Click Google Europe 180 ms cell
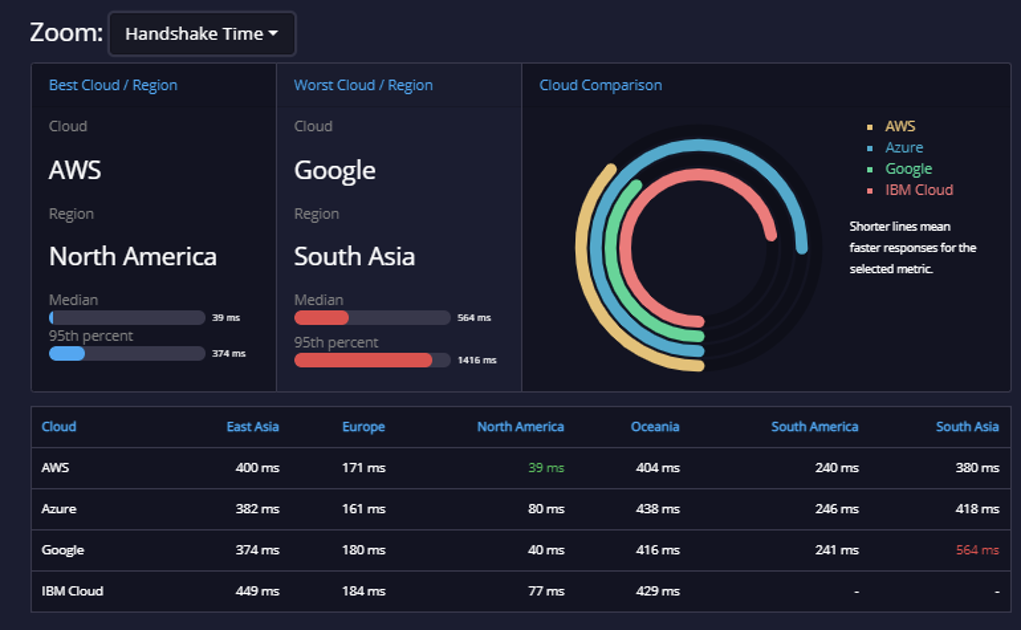 tap(364, 550)
